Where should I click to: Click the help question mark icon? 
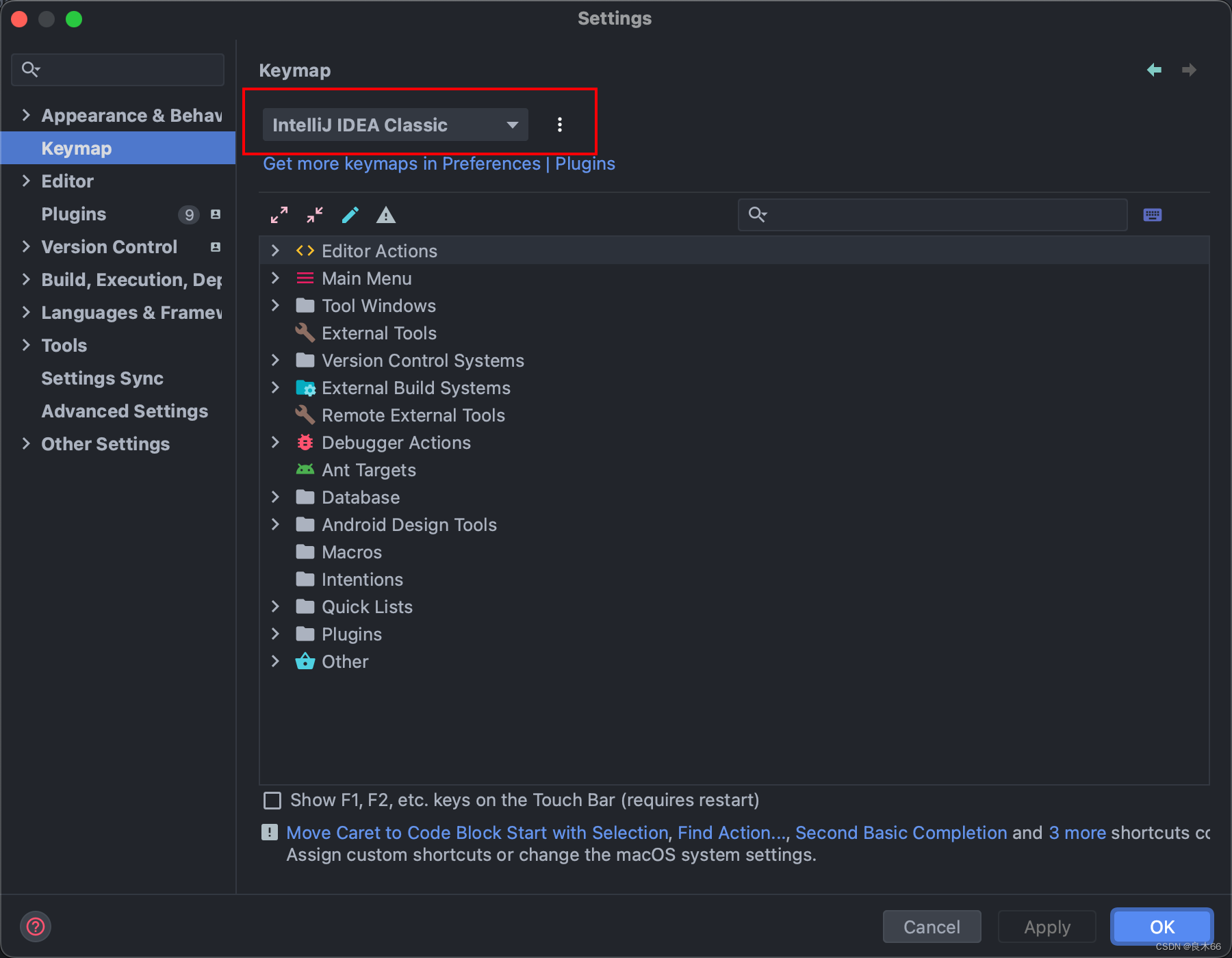pyautogui.click(x=36, y=927)
